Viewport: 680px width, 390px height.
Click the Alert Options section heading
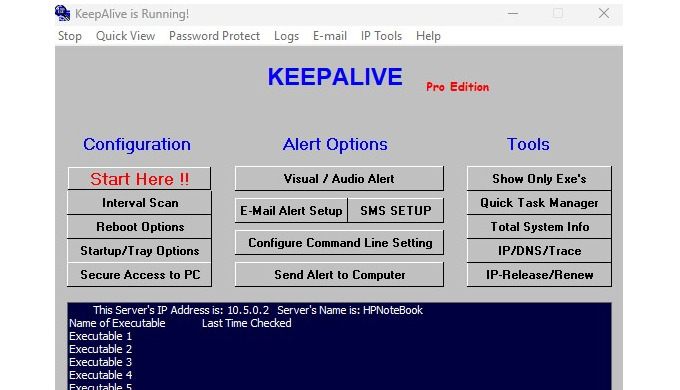(x=335, y=144)
